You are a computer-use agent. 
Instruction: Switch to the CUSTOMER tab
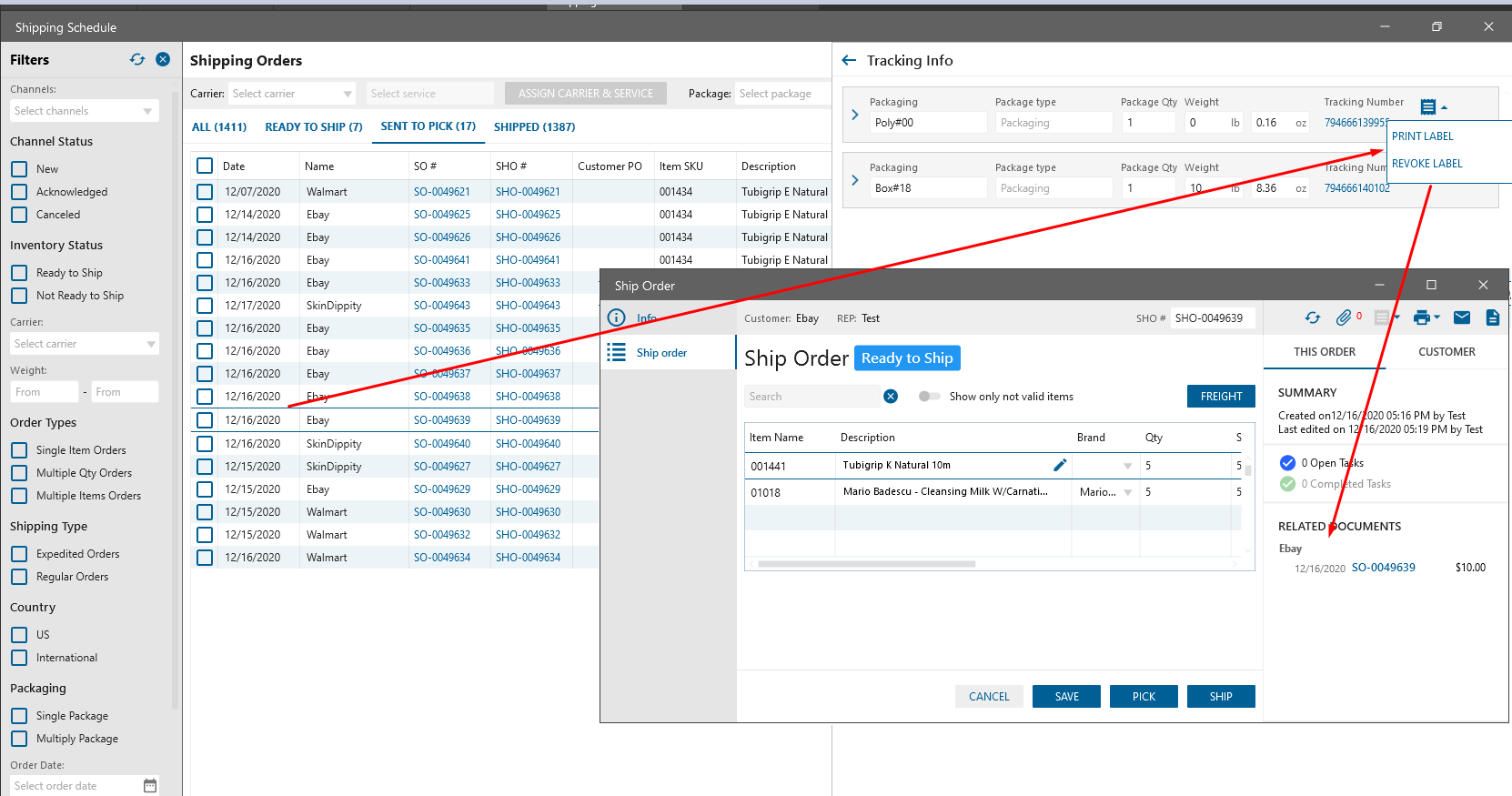pos(1446,352)
